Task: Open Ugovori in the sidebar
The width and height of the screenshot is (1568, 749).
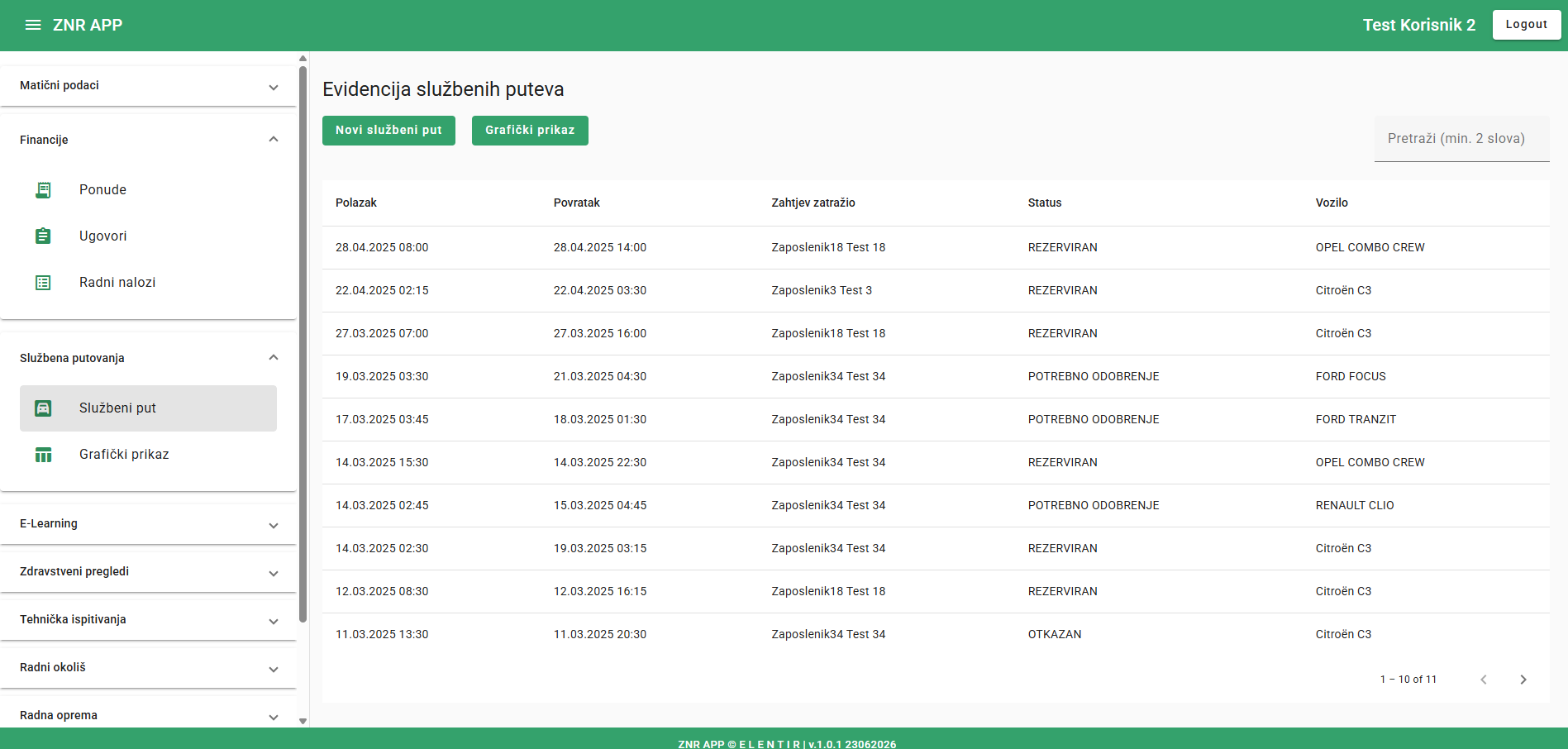Action: (x=148, y=236)
